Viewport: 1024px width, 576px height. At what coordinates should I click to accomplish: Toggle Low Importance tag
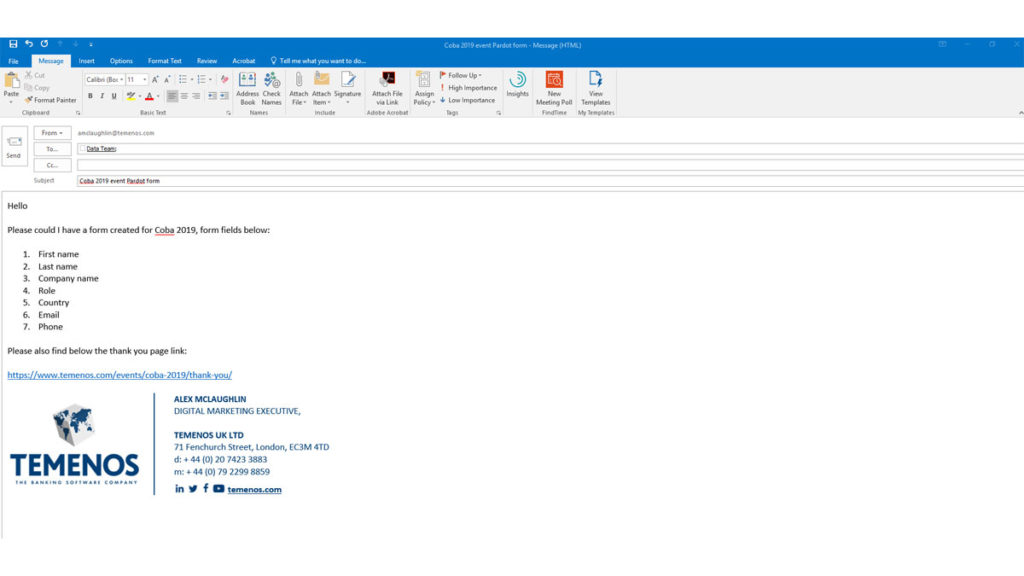tap(467, 100)
